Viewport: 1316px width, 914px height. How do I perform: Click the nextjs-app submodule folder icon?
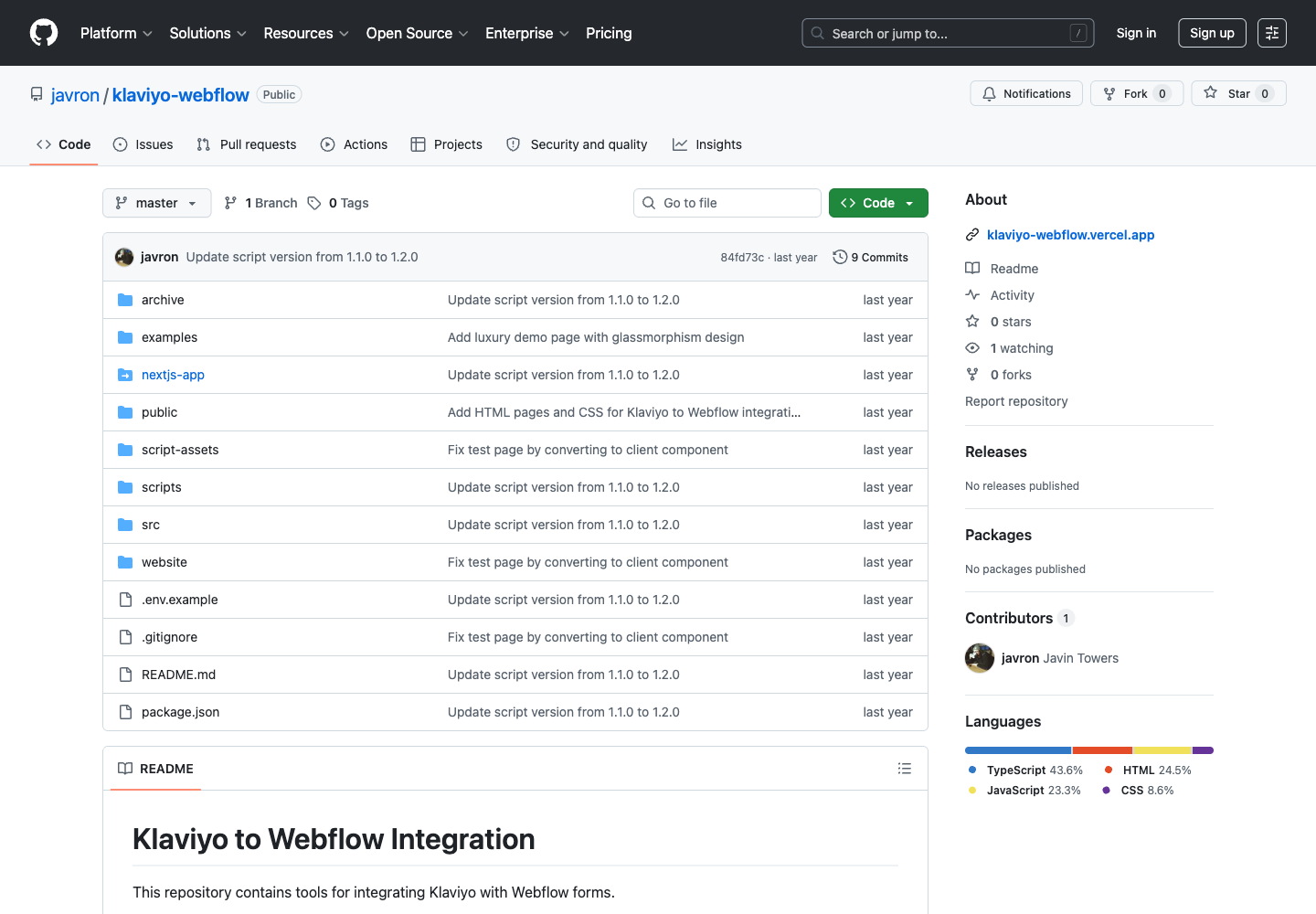coord(125,375)
